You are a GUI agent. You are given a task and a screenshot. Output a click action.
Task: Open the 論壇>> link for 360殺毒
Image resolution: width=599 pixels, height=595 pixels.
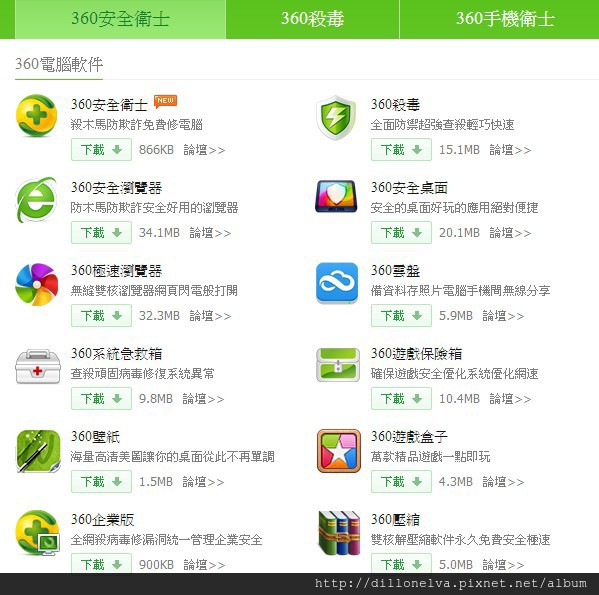point(510,150)
